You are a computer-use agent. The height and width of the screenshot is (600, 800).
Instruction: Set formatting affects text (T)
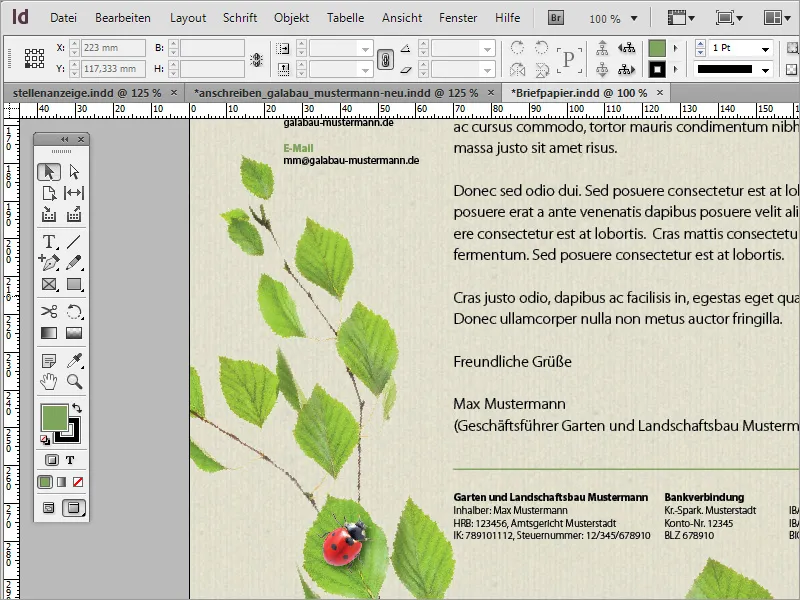(70, 460)
